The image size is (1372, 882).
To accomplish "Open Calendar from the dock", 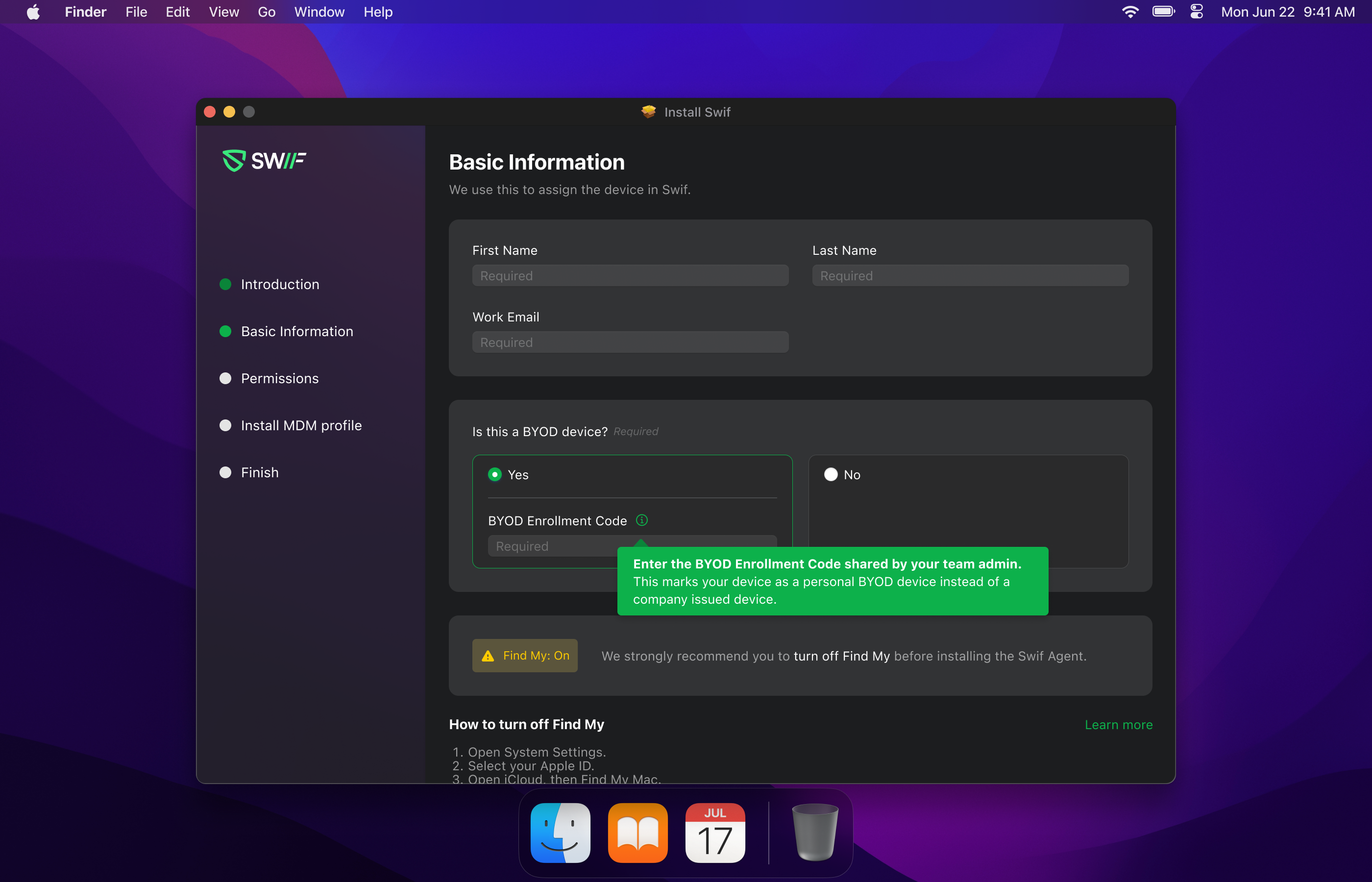I will pos(714,833).
